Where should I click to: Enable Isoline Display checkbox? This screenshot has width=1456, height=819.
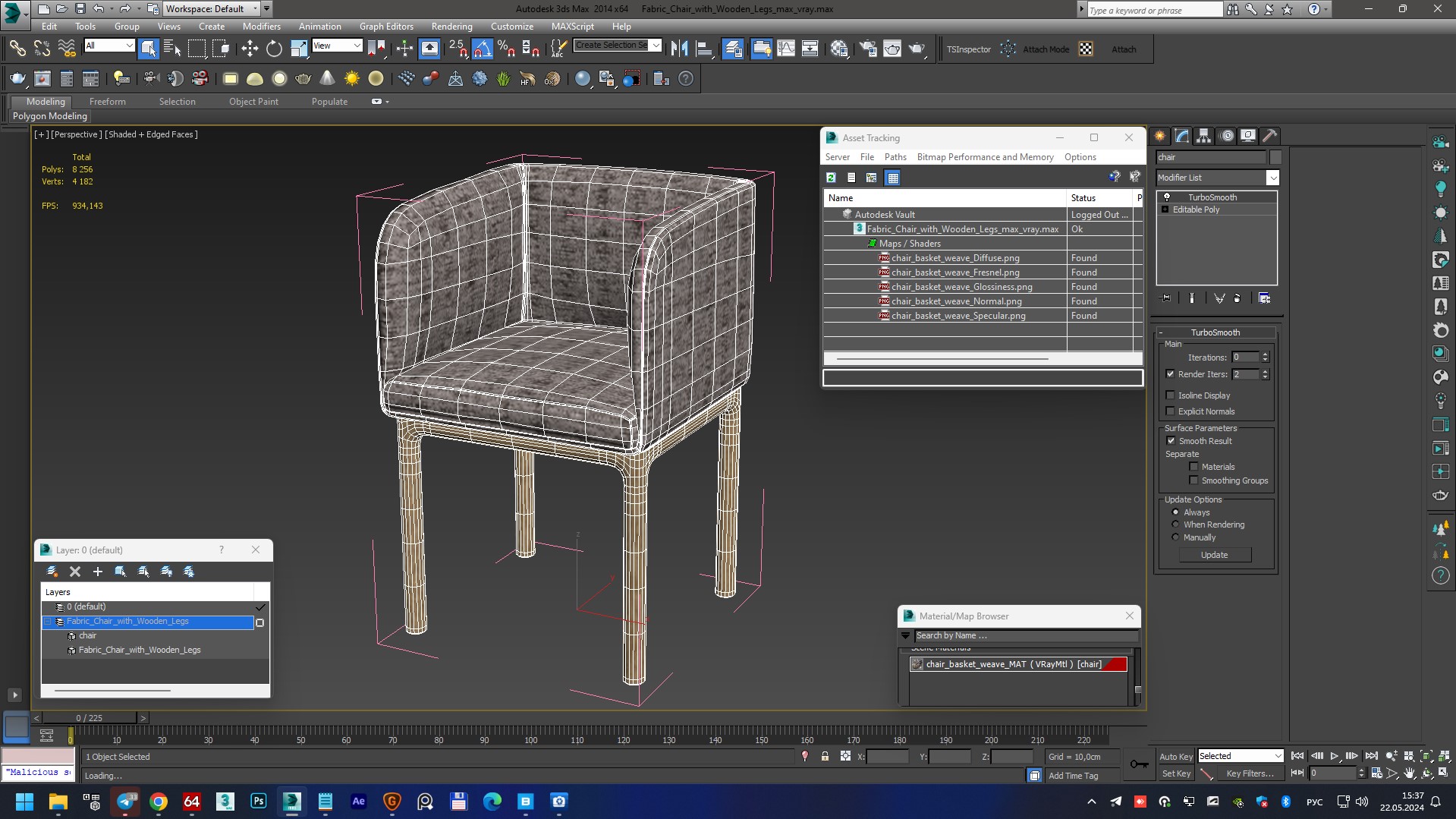point(1170,395)
